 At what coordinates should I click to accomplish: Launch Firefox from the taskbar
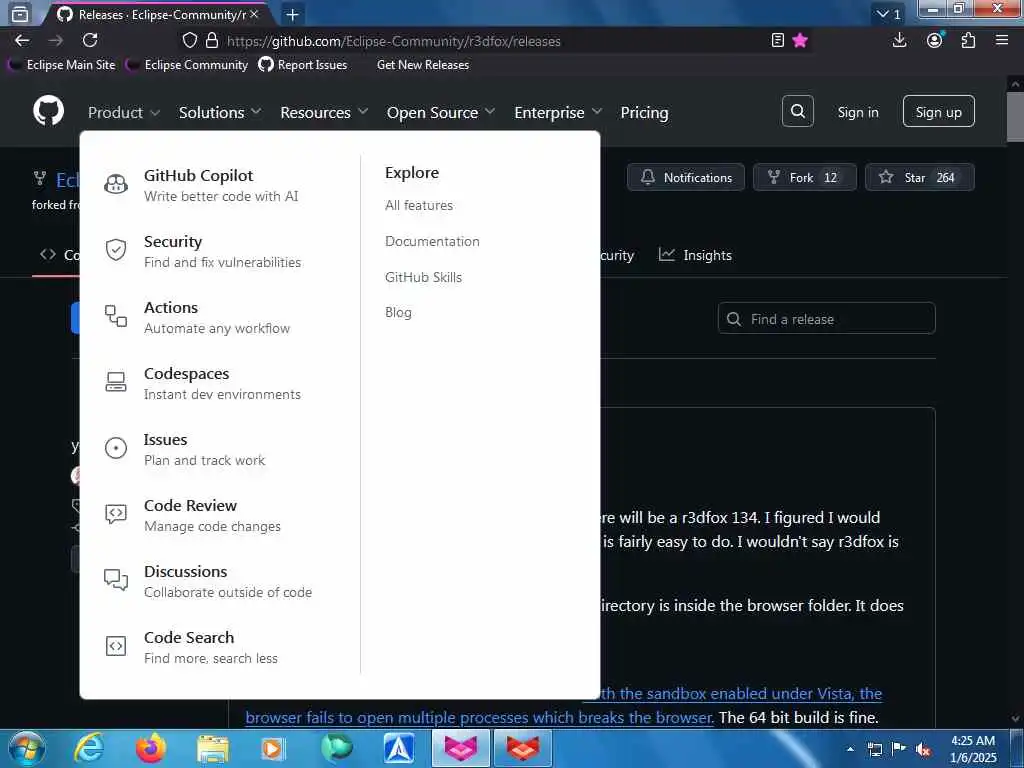pos(150,748)
